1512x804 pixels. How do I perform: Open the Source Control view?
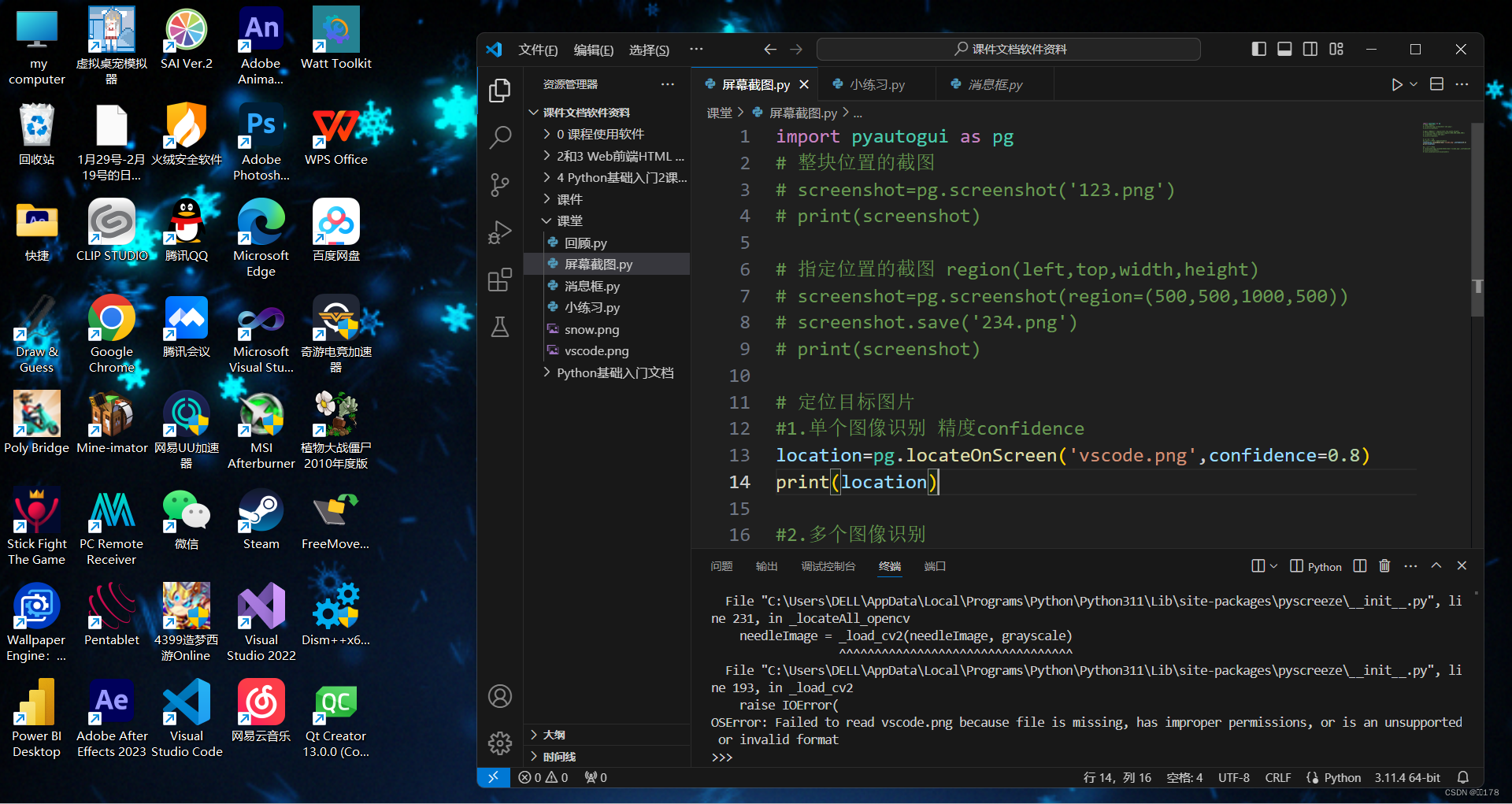(500, 184)
